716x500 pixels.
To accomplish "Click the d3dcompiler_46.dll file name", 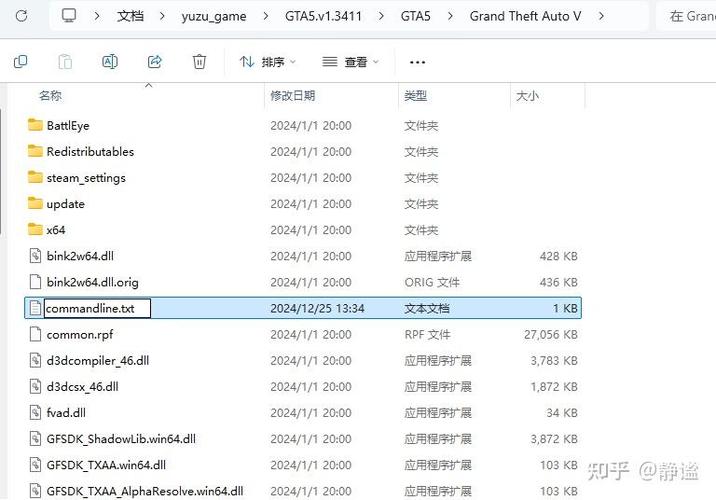I will [x=98, y=361].
